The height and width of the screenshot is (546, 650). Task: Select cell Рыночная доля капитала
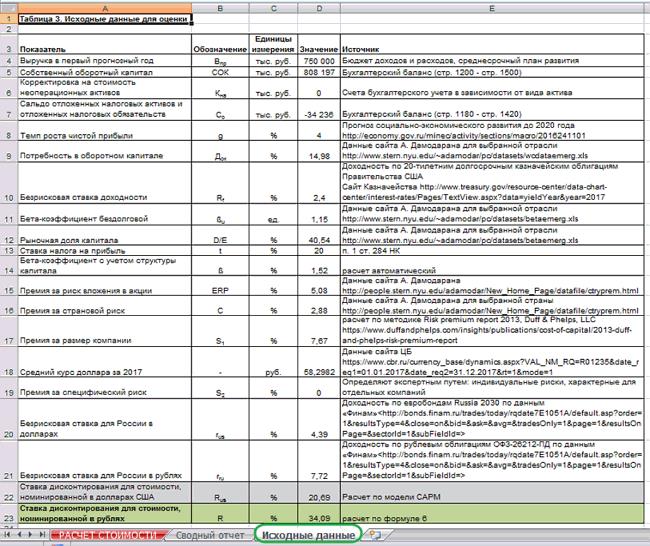point(105,235)
